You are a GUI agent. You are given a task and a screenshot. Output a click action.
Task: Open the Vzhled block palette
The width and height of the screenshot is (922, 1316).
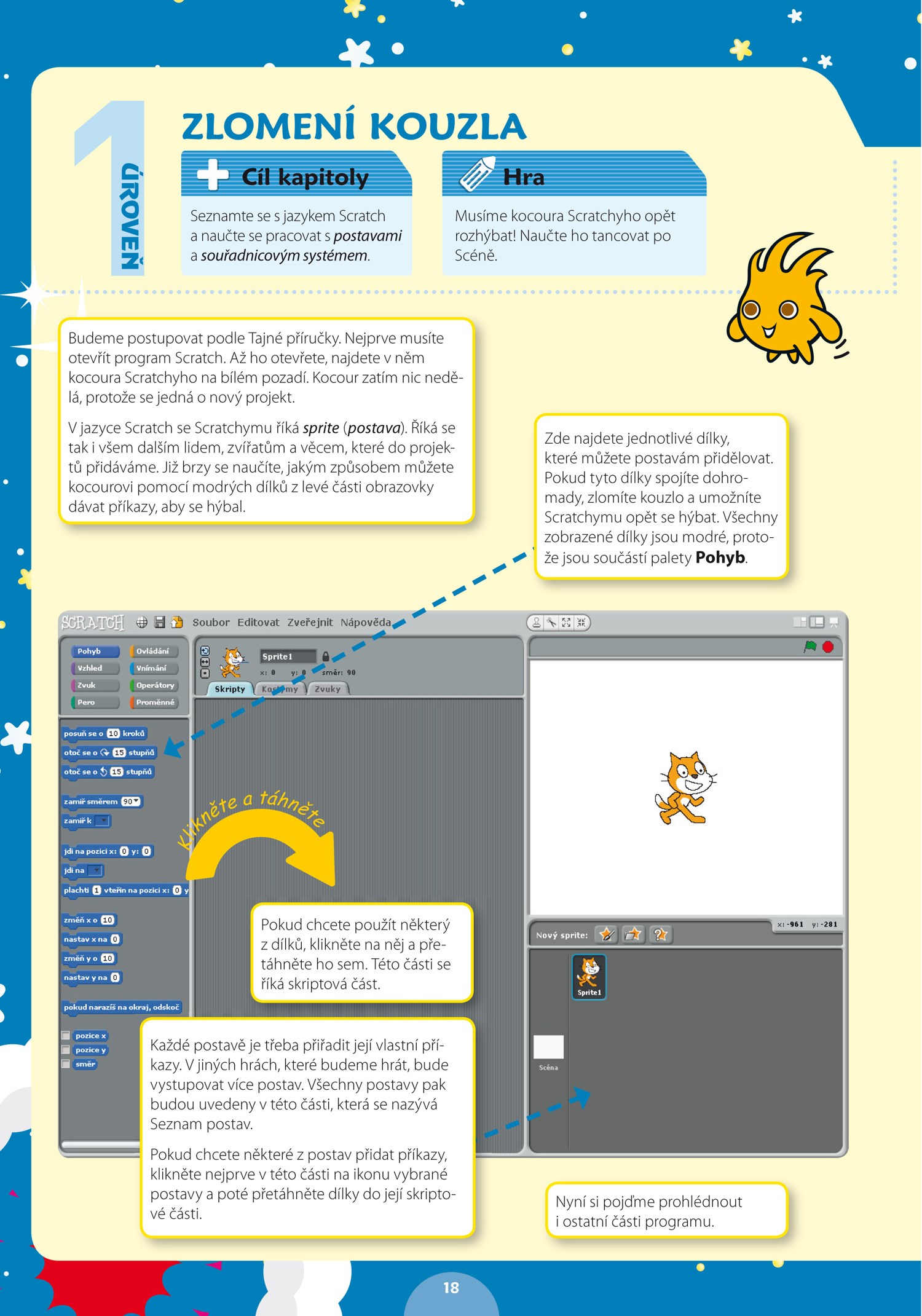pyautogui.click(x=95, y=668)
